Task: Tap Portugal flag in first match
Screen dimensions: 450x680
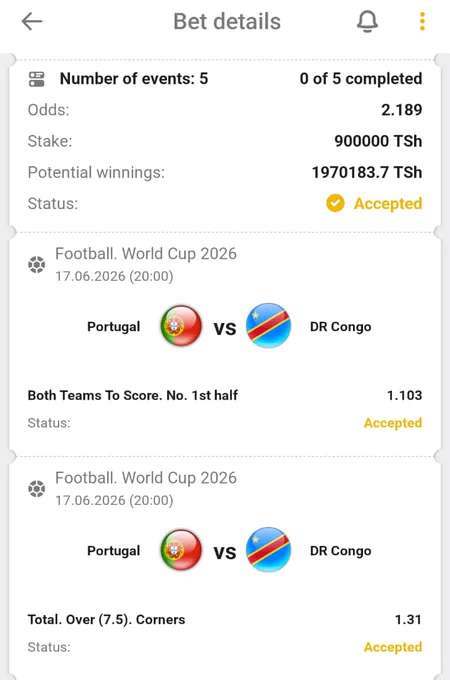Action: click(x=181, y=326)
